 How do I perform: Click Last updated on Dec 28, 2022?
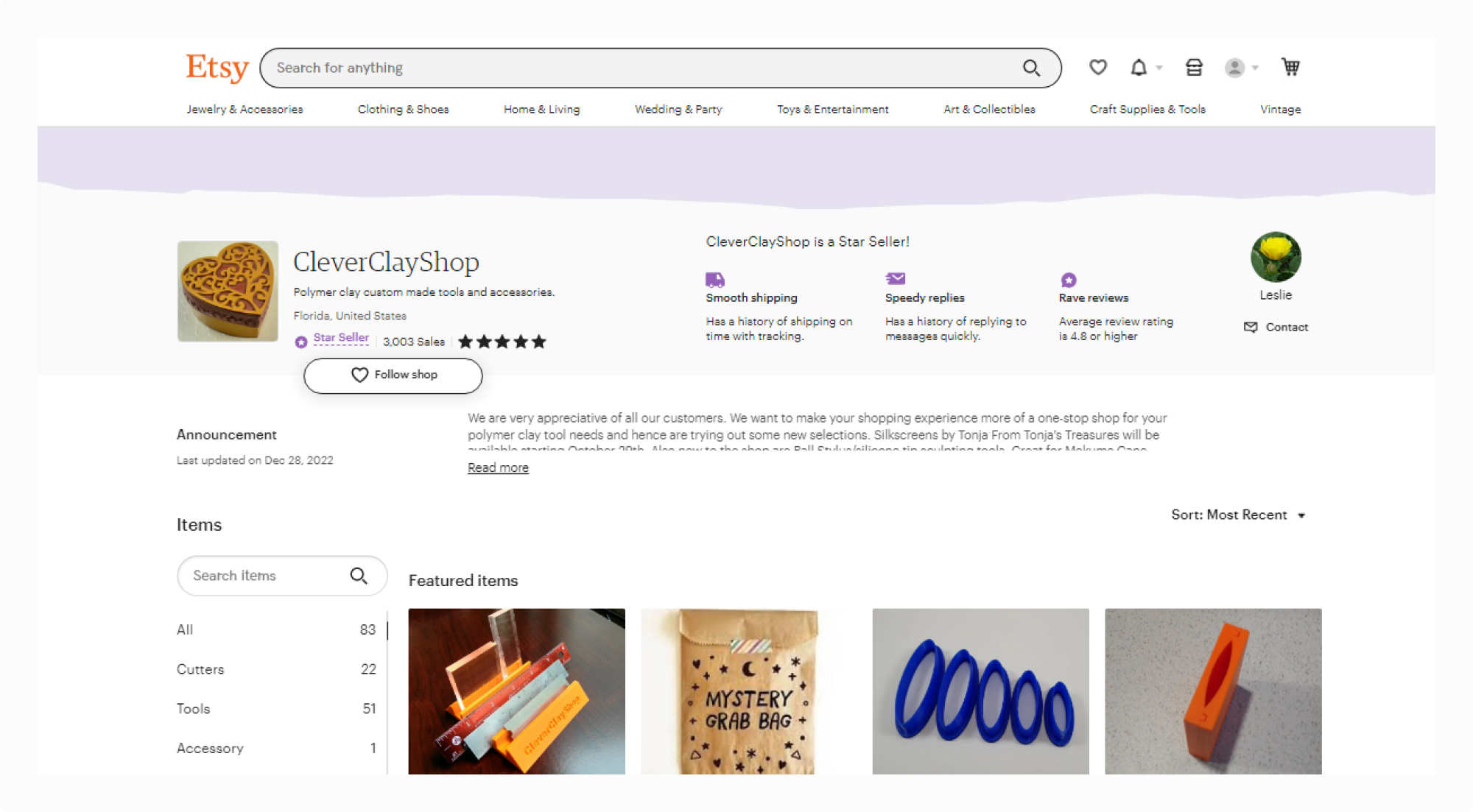pyautogui.click(x=255, y=460)
